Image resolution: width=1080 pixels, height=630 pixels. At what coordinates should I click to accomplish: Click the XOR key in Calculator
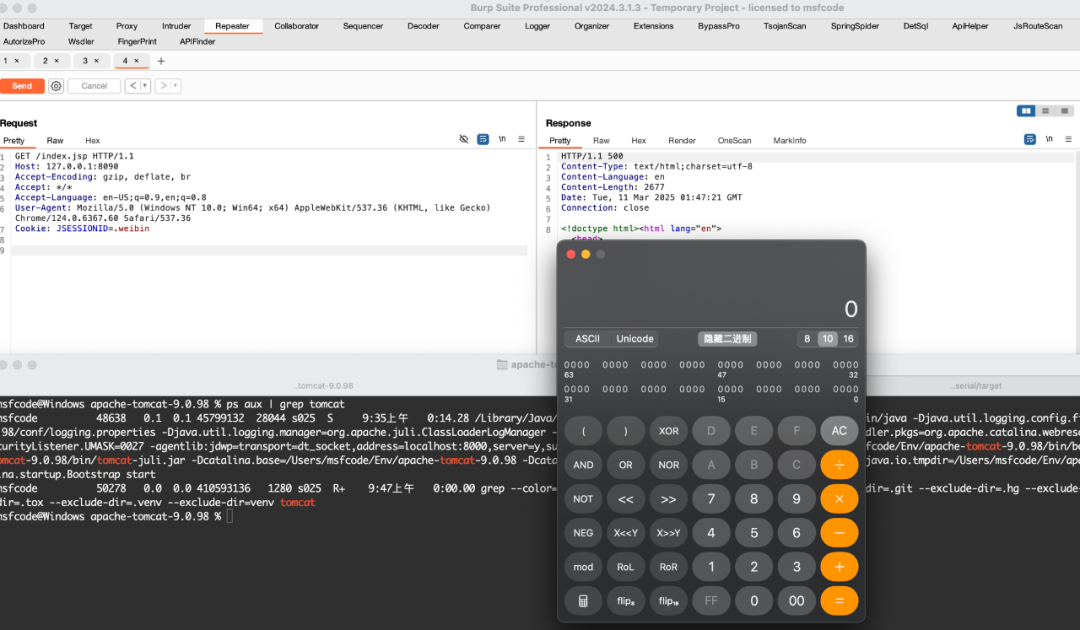(668, 431)
